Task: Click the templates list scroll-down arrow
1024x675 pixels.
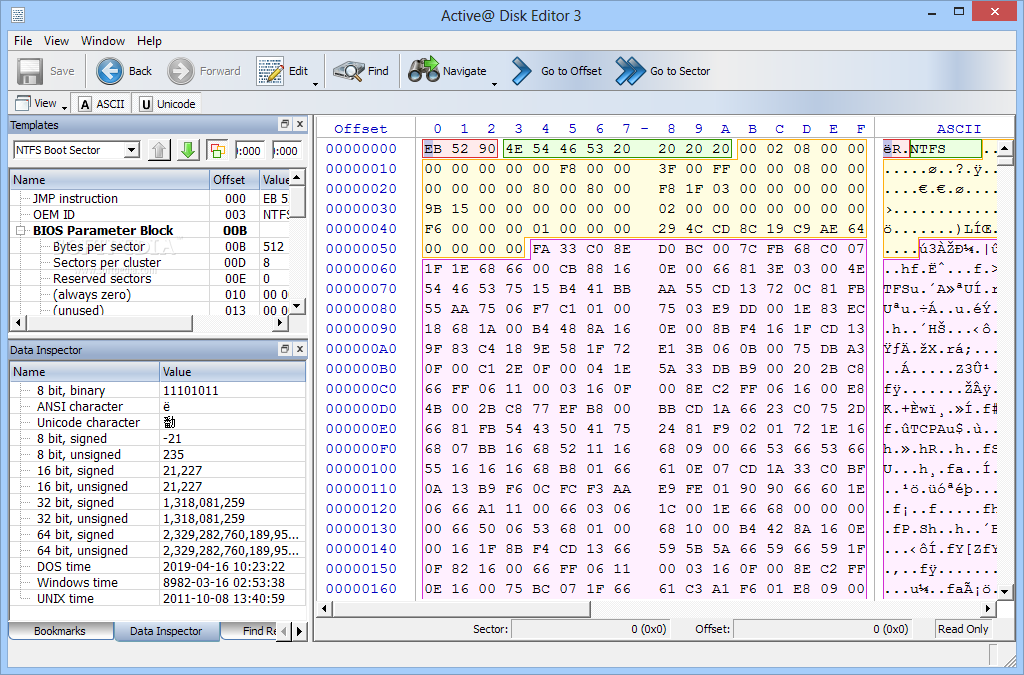Action: coord(297,306)
